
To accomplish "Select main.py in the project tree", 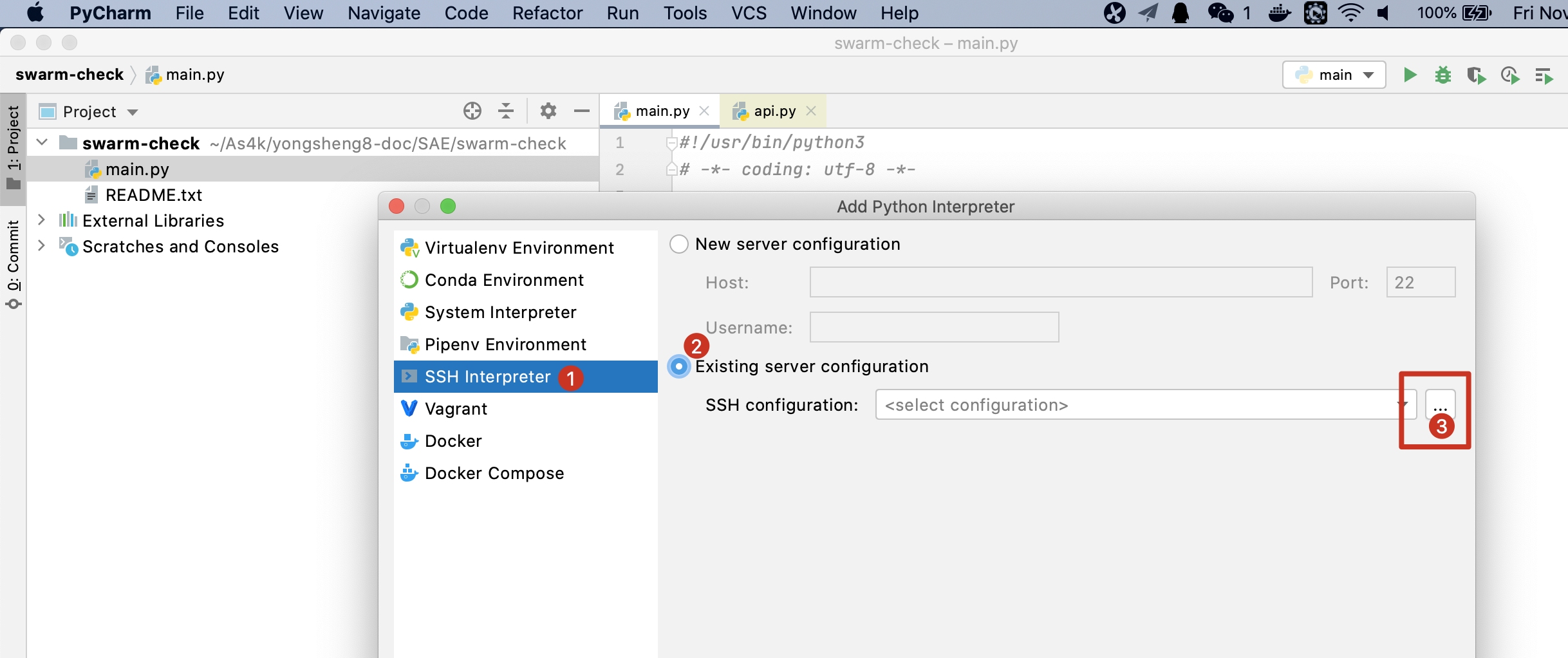I will pos(313,169).
